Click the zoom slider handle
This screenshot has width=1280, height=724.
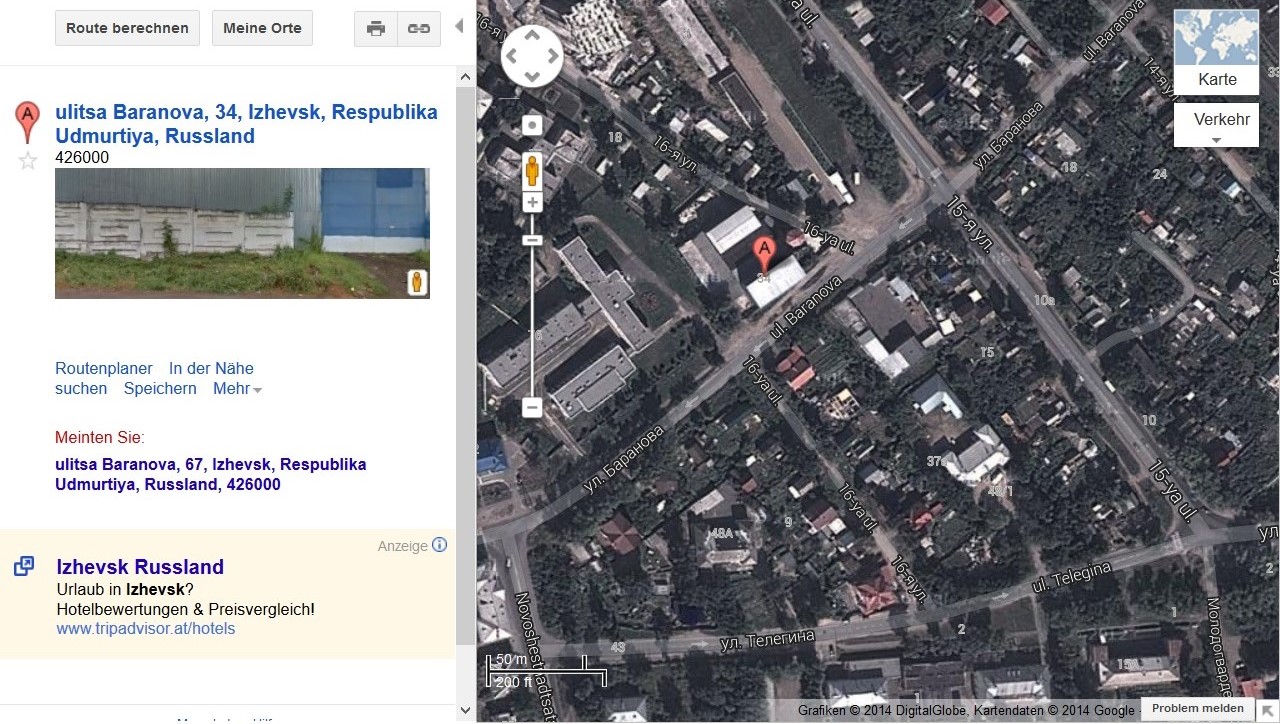(532, 240)
